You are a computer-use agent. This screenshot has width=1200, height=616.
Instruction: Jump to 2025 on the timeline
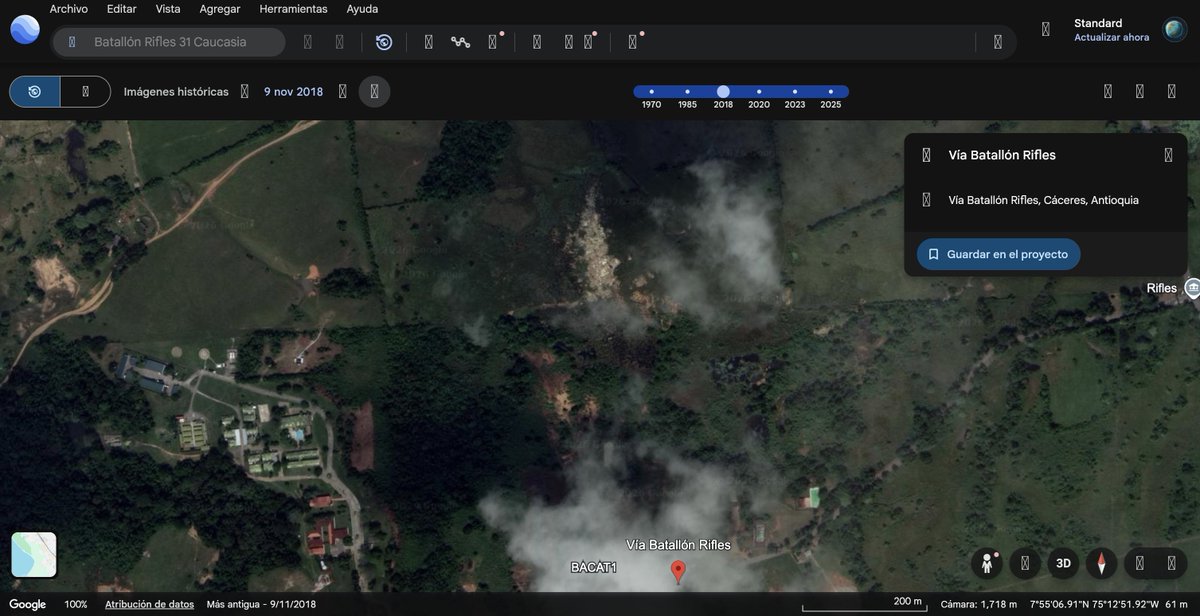[x=831, y=91]
